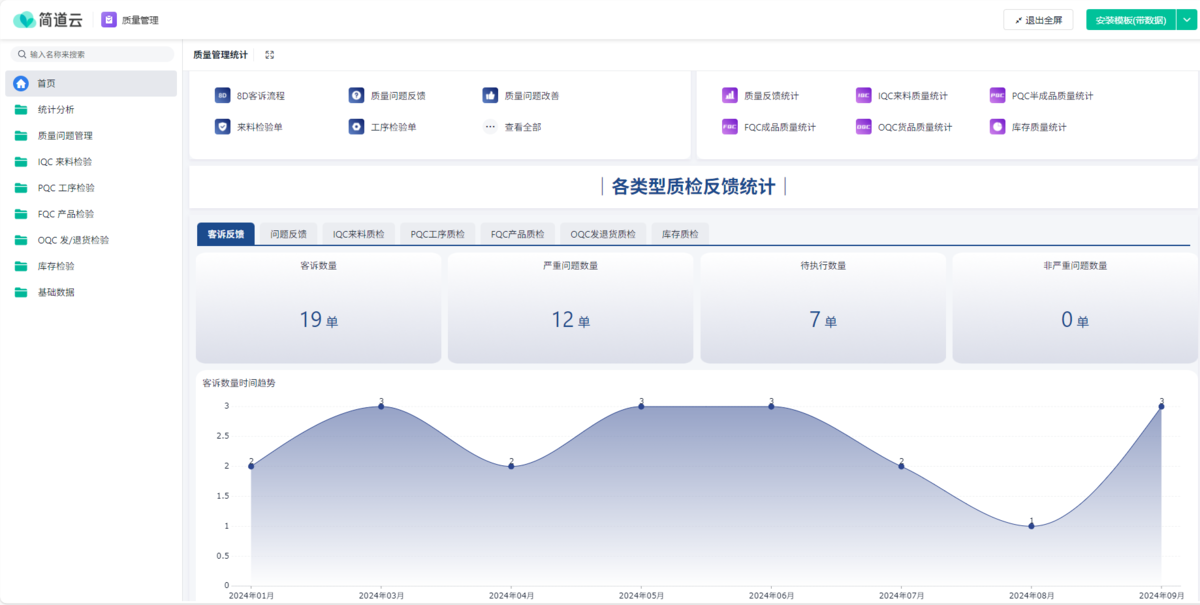
Task: Select the PQC工序质检 tab
Action: (x=438, y=234)
